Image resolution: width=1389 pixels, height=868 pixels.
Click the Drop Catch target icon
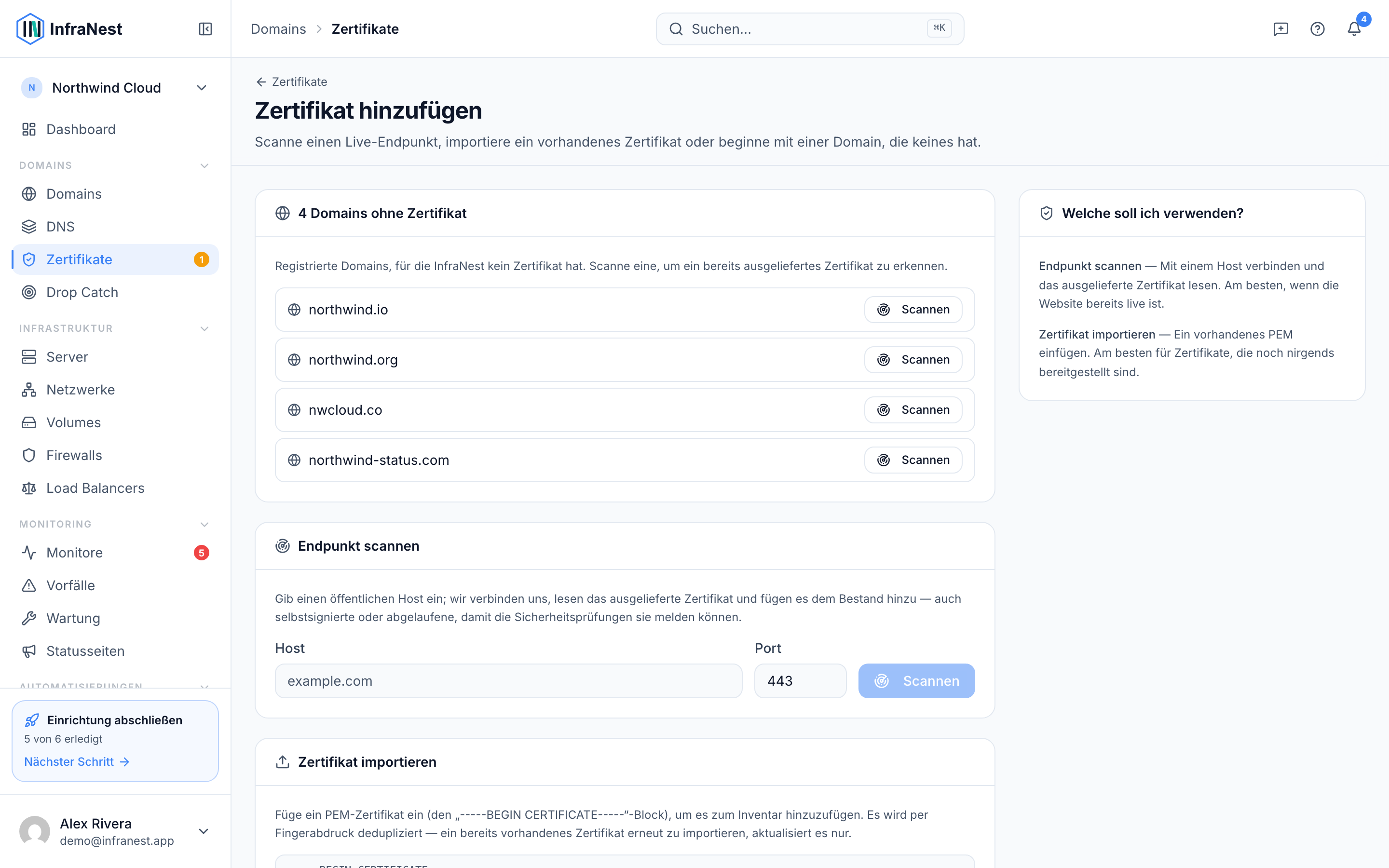coord(29,292)
